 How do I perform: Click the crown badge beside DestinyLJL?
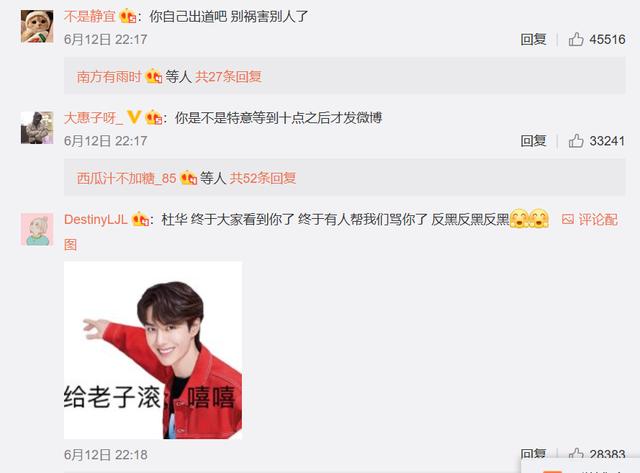point(140,220)
